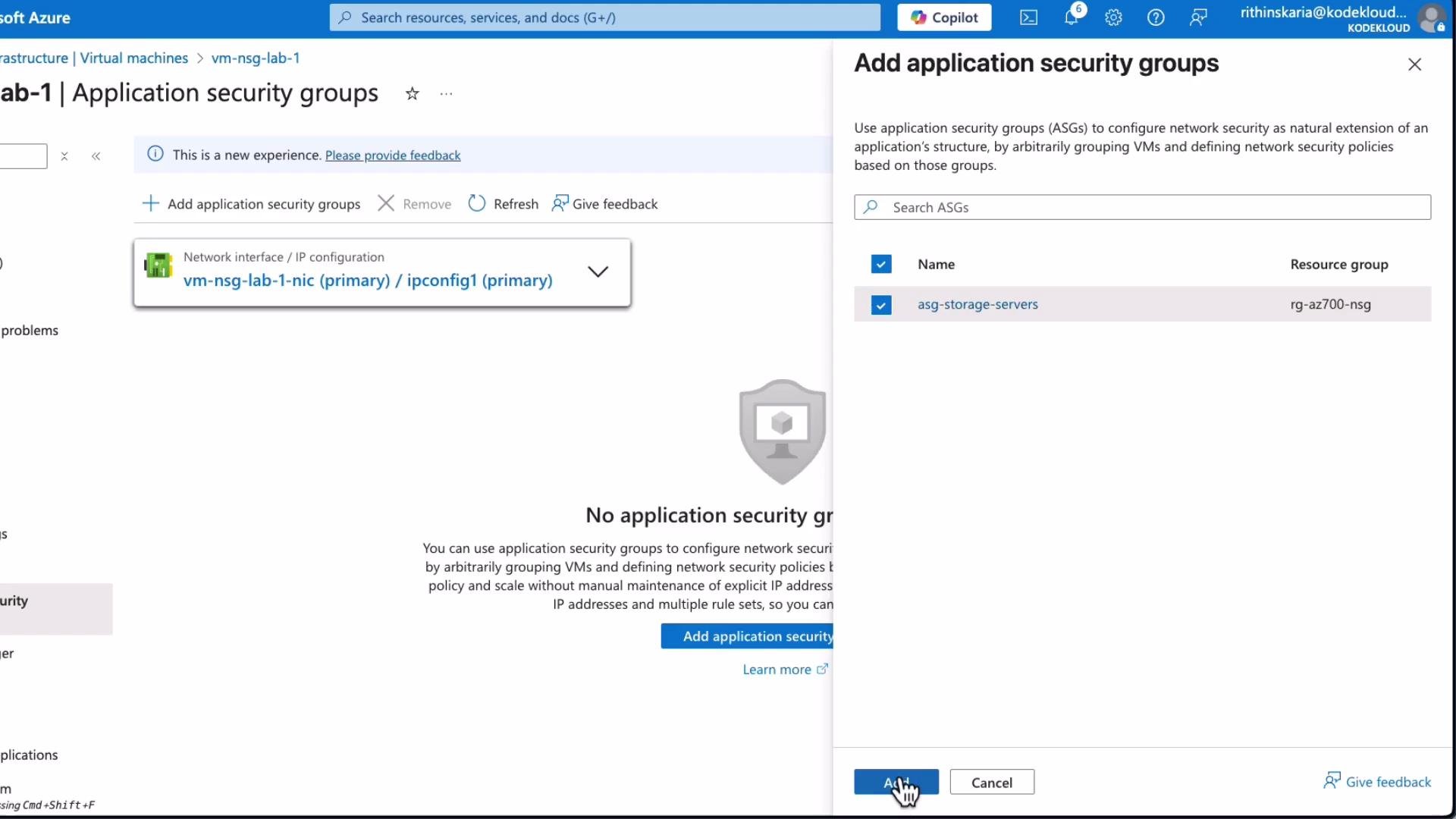Screen dimensions: 1456x819
Task: Expand the network interface dropdown chevron
Action: coord(598,271)
